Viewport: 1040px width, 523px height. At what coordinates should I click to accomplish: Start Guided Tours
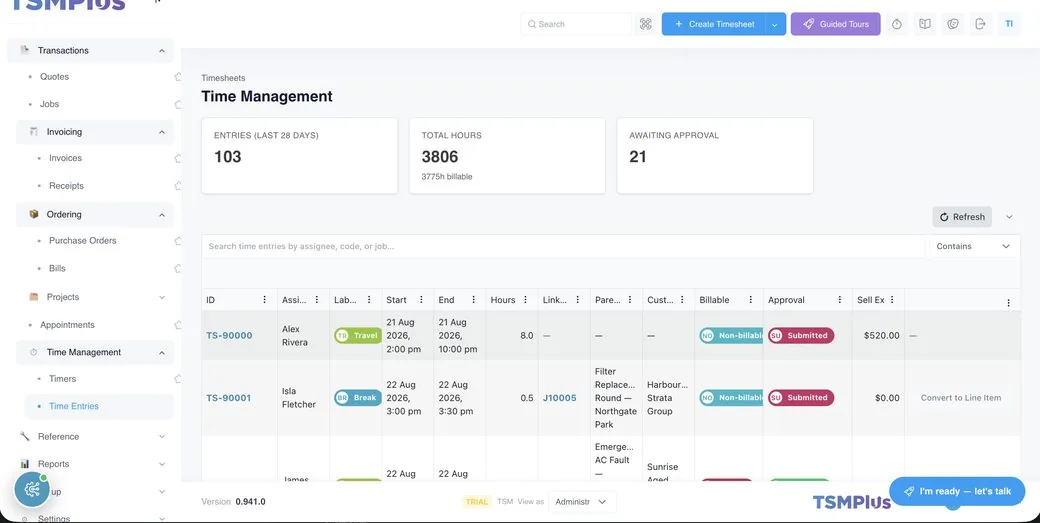(x=836, y=24)
